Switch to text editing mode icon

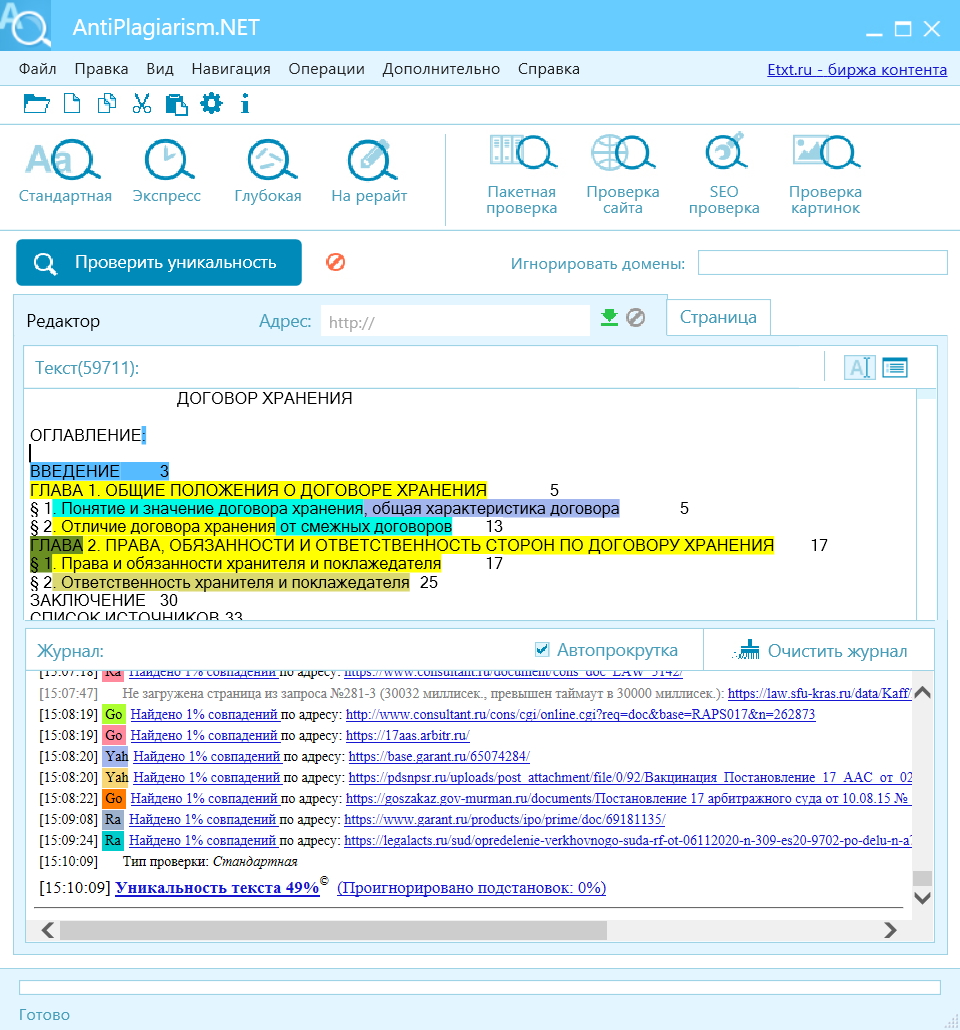point(859,367)
